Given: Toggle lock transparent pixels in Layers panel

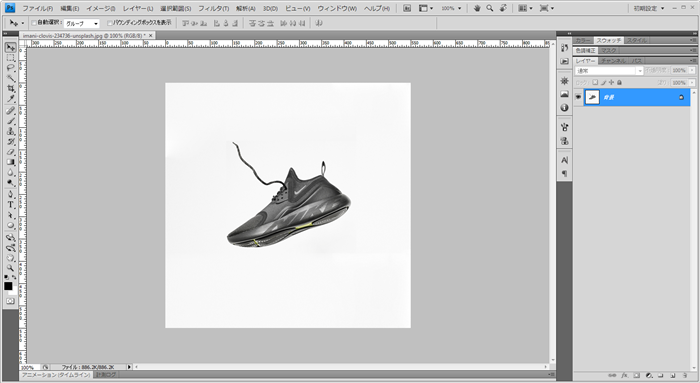Looking at the screenshot, I should pos(595,82).
